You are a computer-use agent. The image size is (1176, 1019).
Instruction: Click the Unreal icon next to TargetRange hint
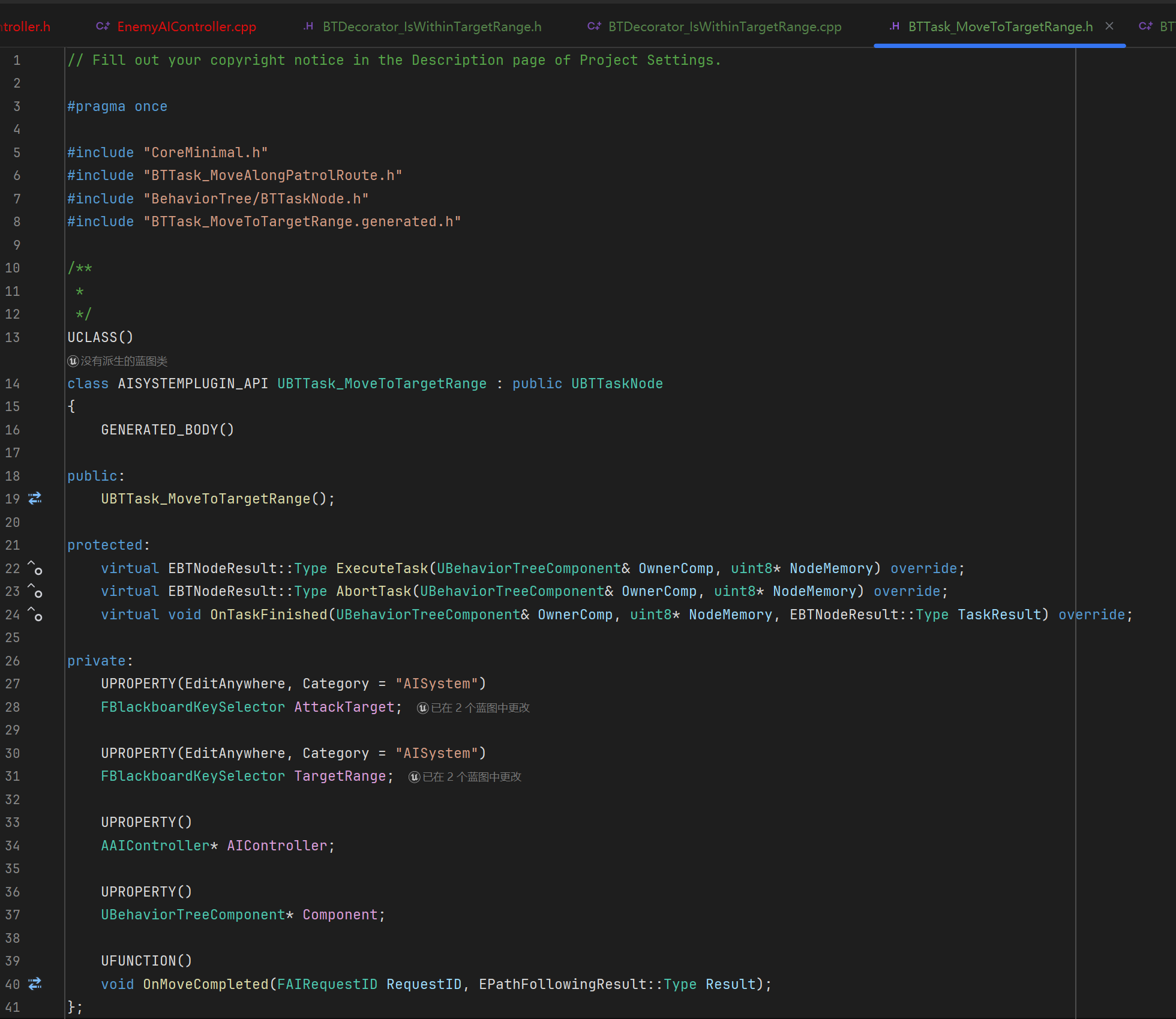point(415,777)
